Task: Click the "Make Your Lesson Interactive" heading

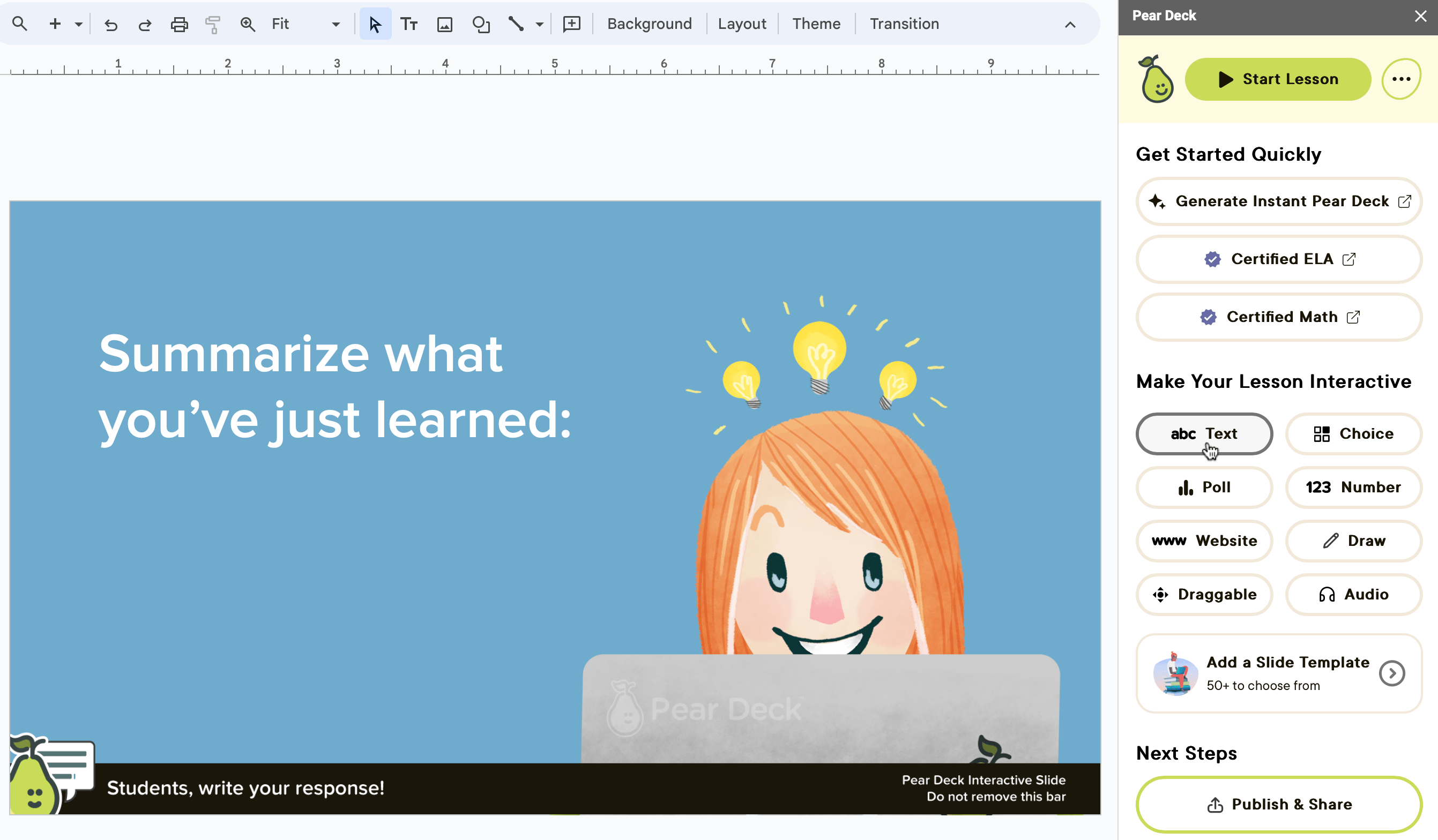Action: tap(1273, 381)
